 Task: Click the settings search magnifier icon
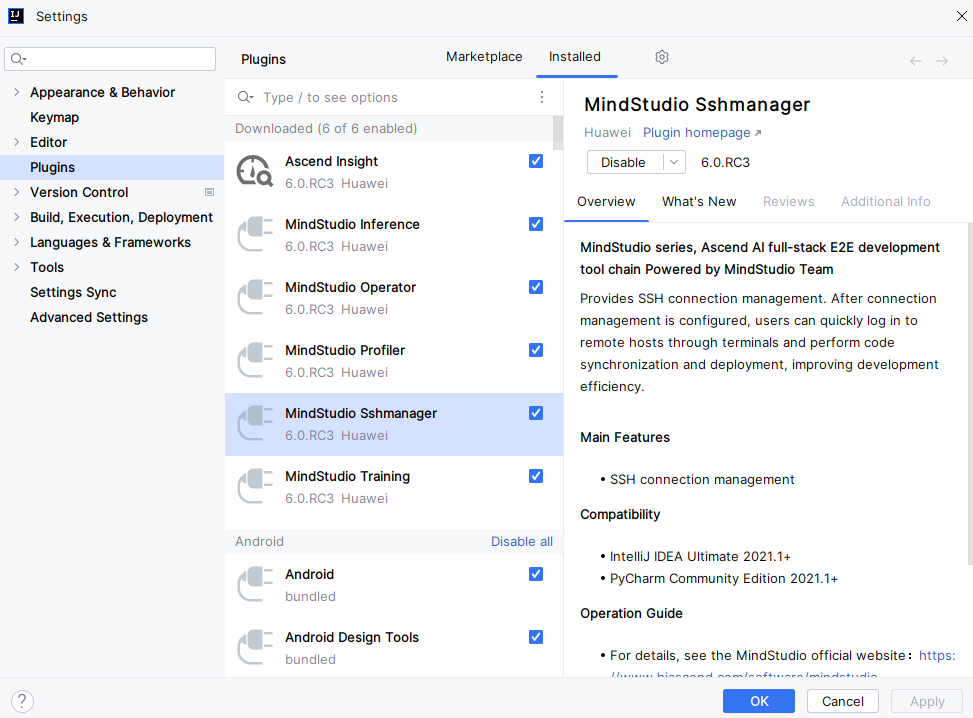tap(18, 59)
